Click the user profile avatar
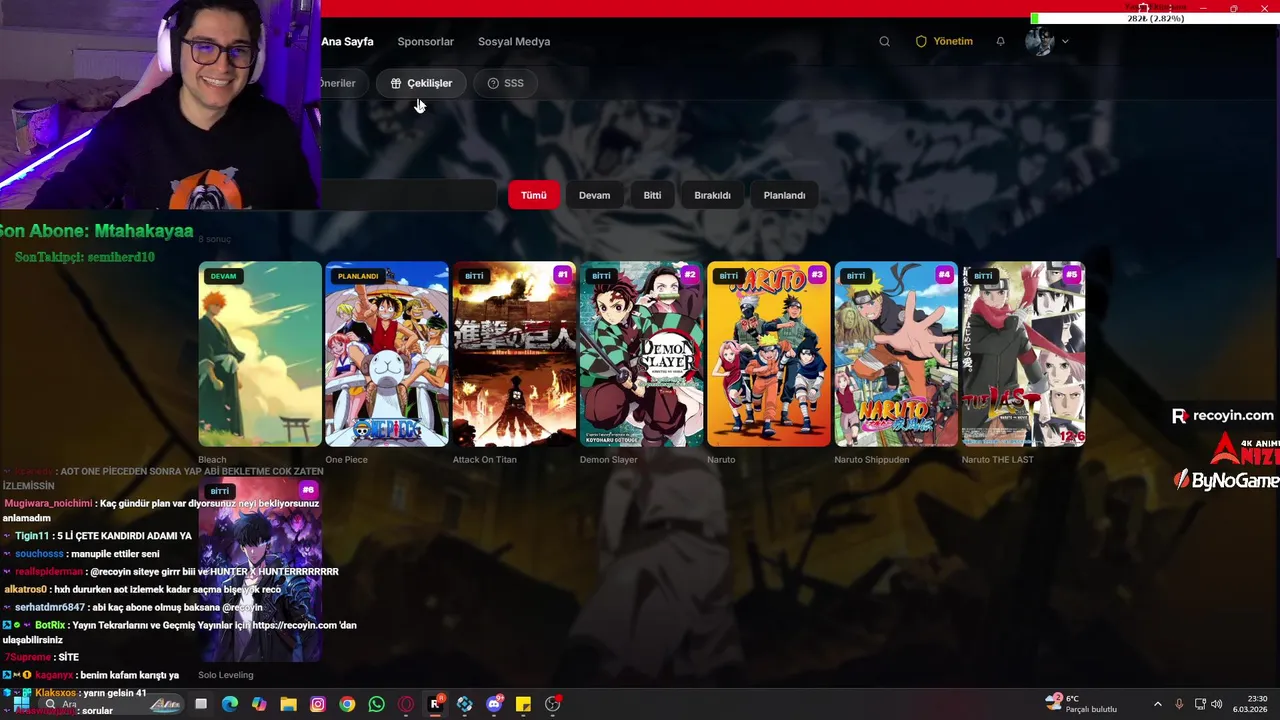Screen dimensions: 1280x720 pyautogui.click(x=1040, y=41)
